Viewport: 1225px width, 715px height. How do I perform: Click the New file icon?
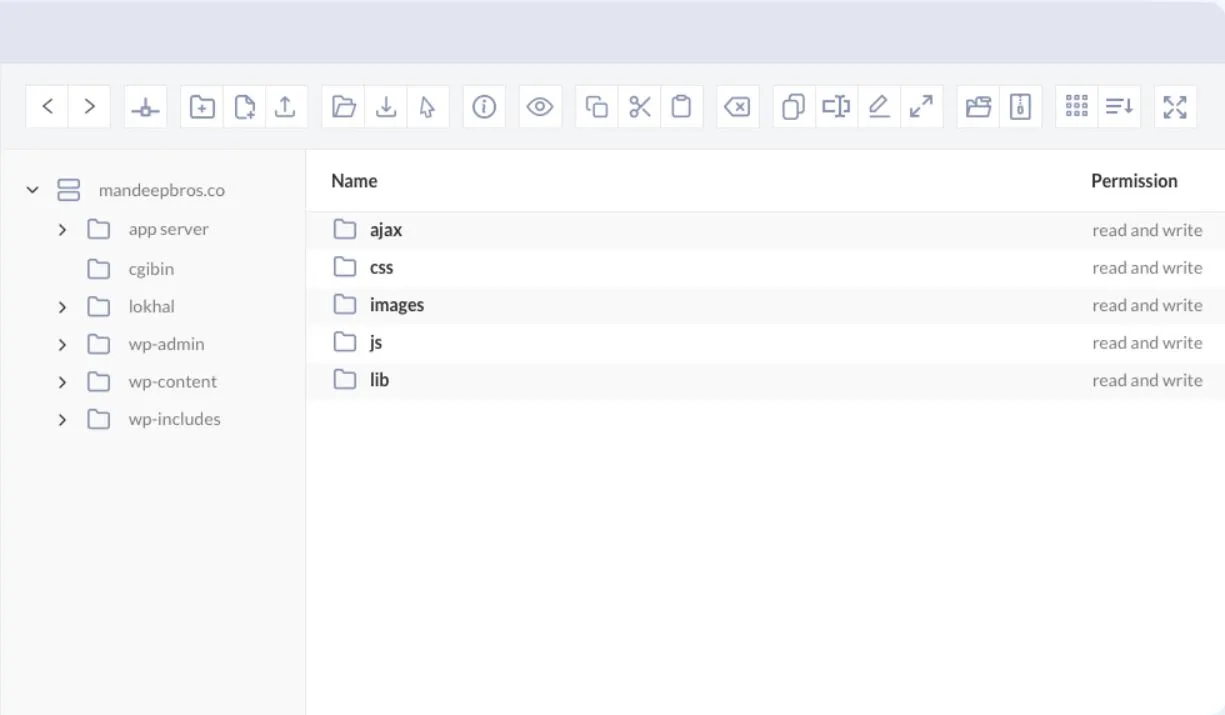[245, 105]
